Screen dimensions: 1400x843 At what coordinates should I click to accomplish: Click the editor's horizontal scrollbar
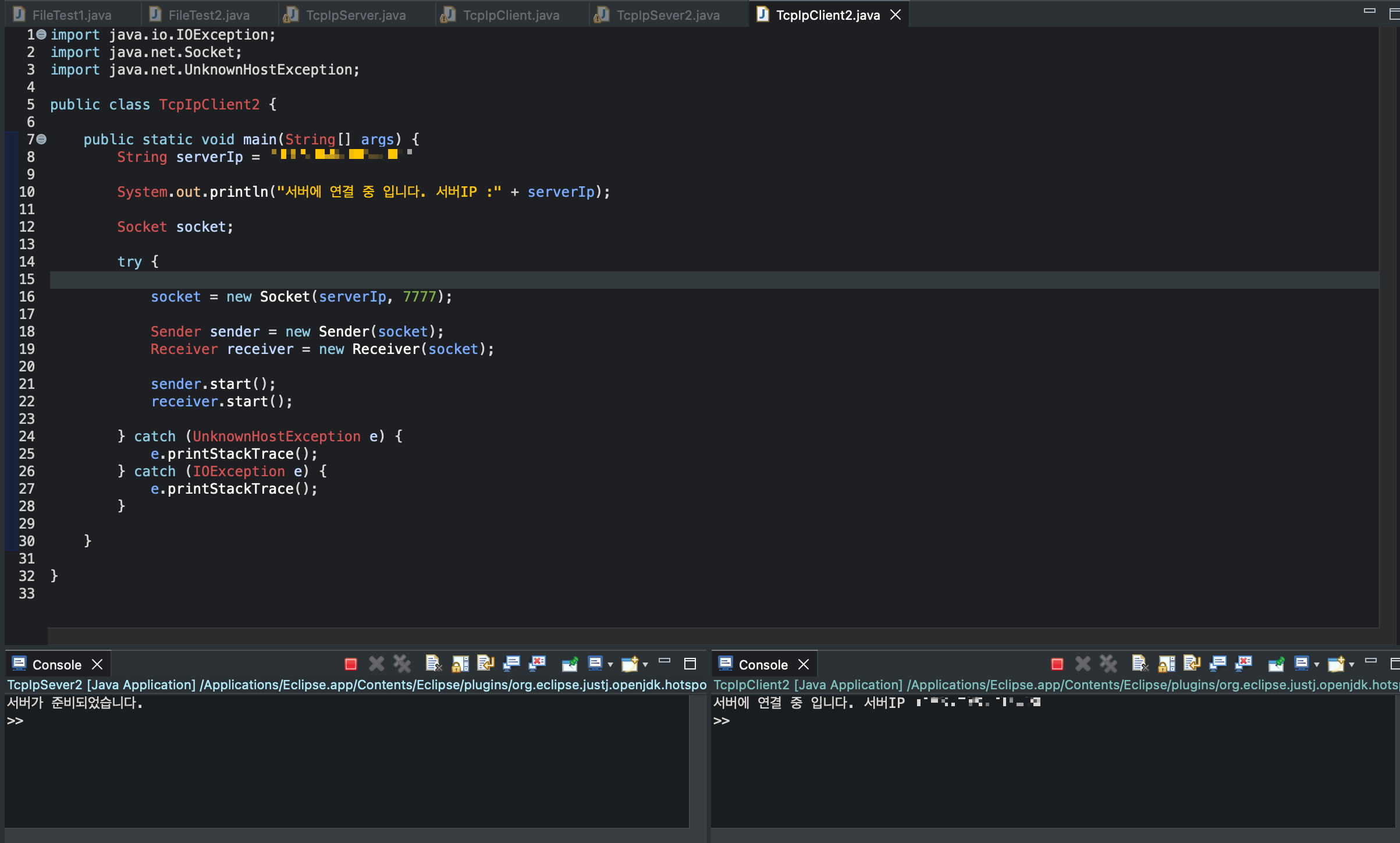[x=698, y=635]
